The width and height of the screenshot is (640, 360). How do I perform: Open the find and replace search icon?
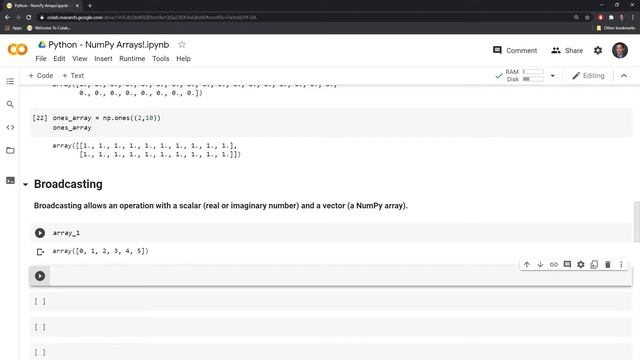[10, 104]
